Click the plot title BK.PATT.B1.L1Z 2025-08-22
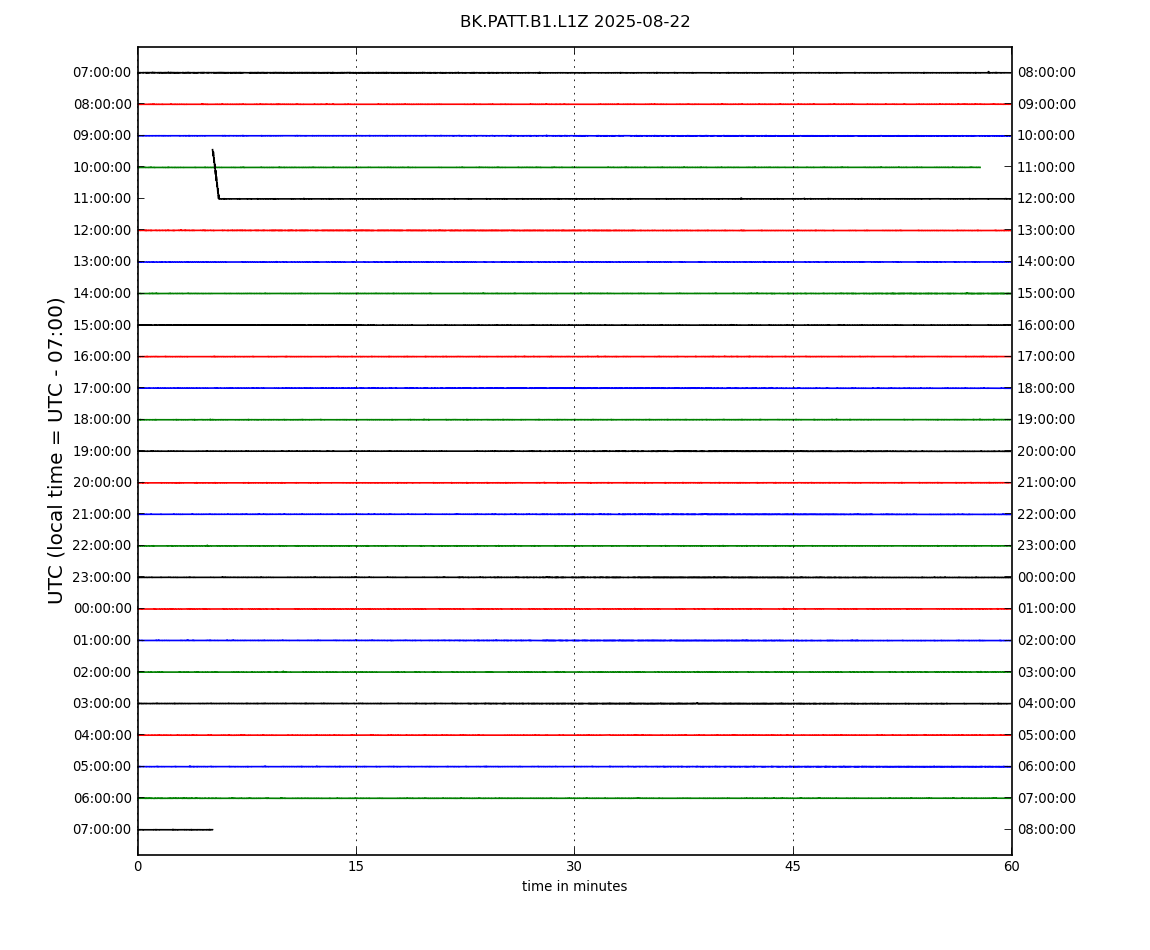Screen dimensions: 1150x950 tap(575, 22)
